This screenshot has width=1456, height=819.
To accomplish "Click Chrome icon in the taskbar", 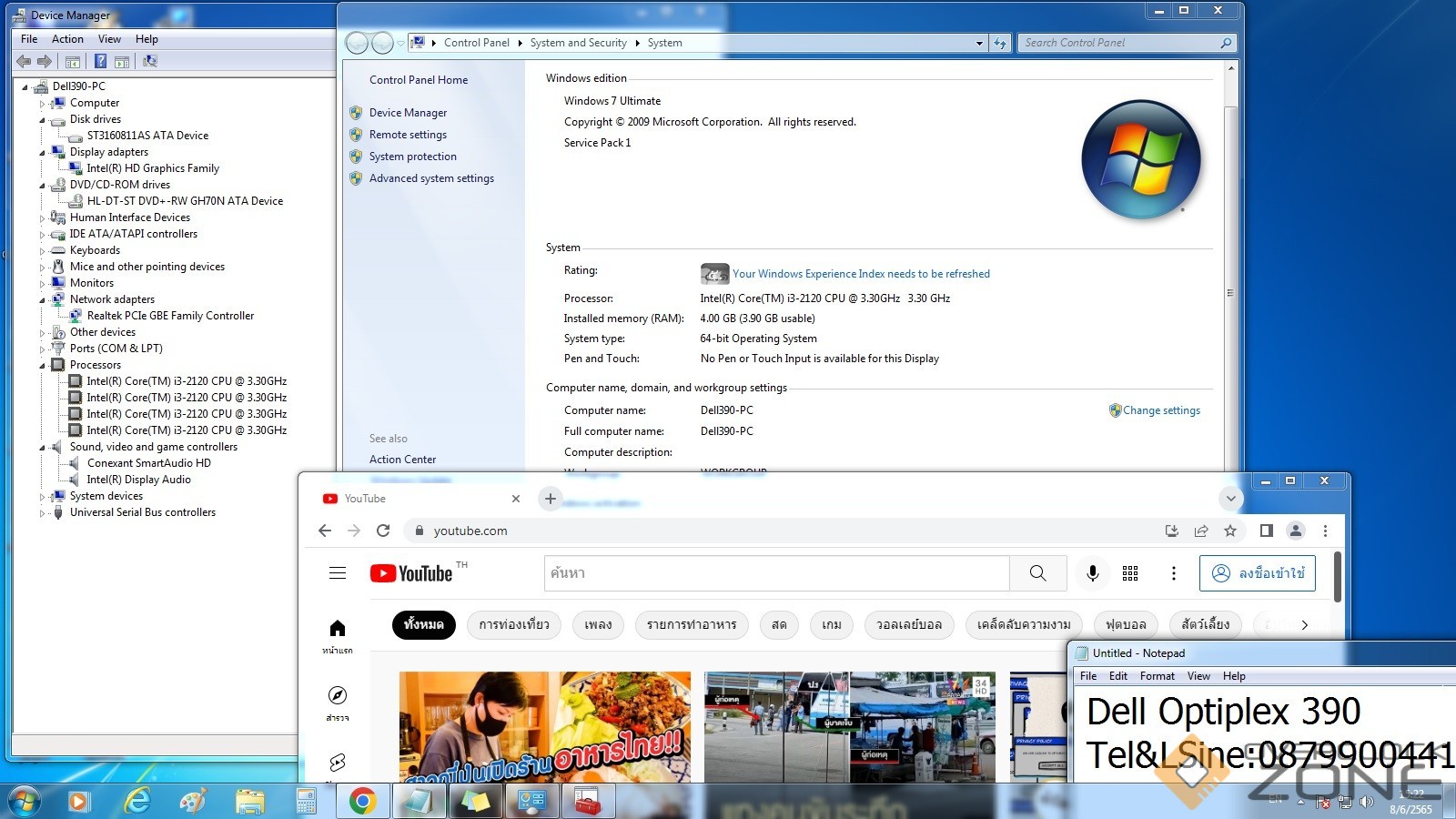I will (x=362, y=801).
